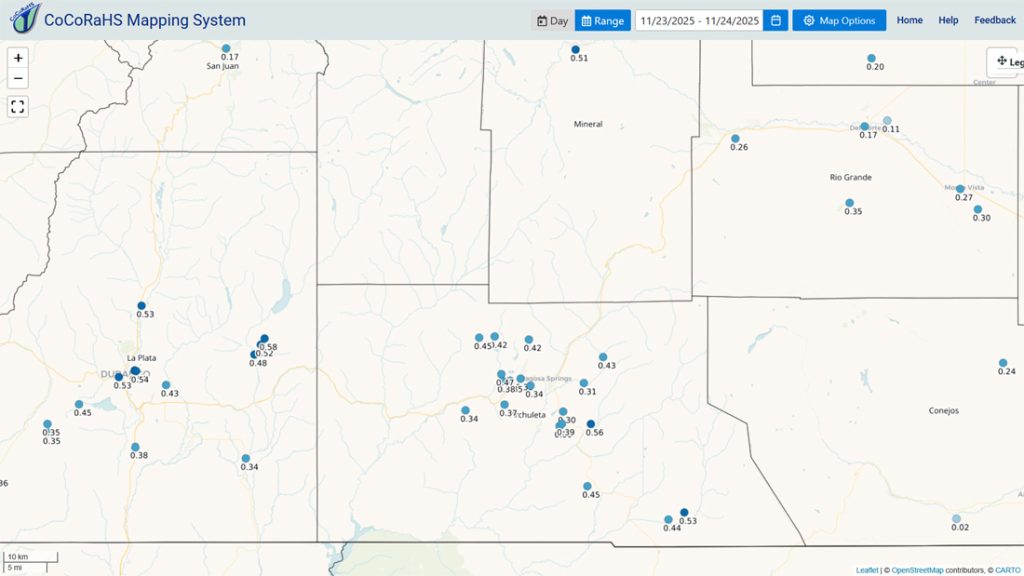Select the 0.38 marker south of Durango
1024x576 pixels.
135,447
